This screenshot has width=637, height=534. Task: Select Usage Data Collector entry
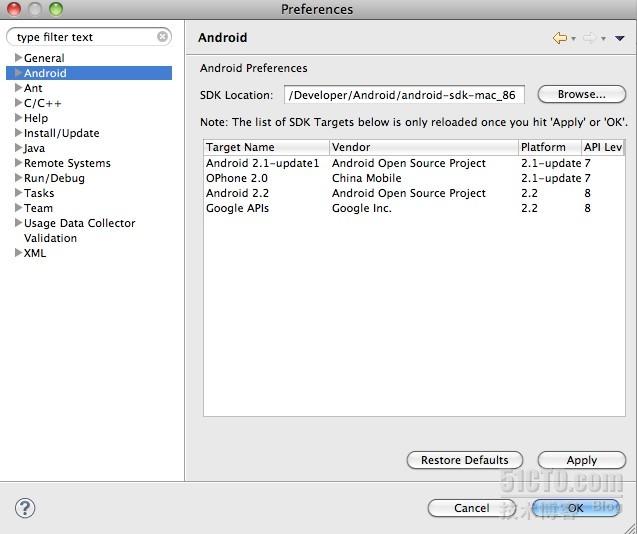tap(79, 224)
